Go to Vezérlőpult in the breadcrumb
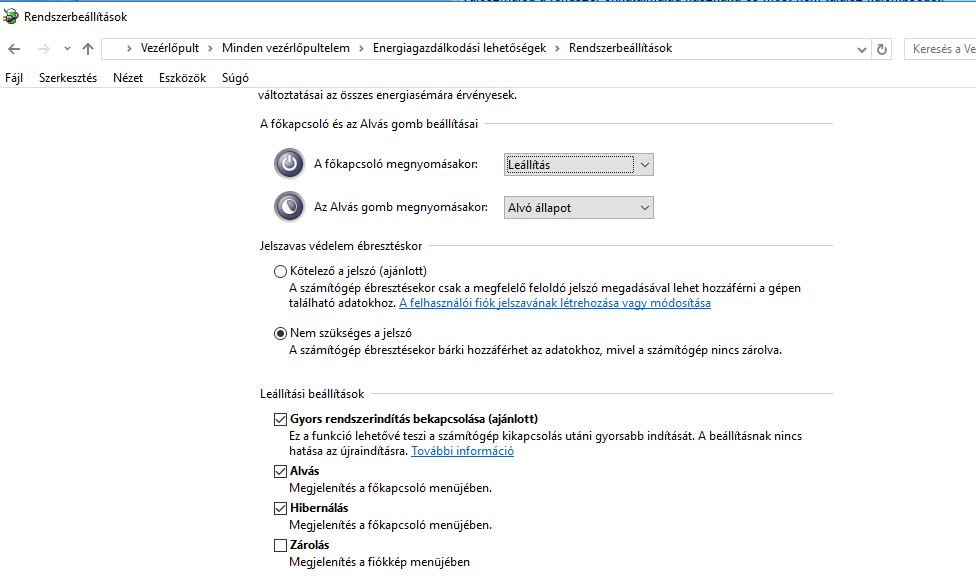 point(170,48)
